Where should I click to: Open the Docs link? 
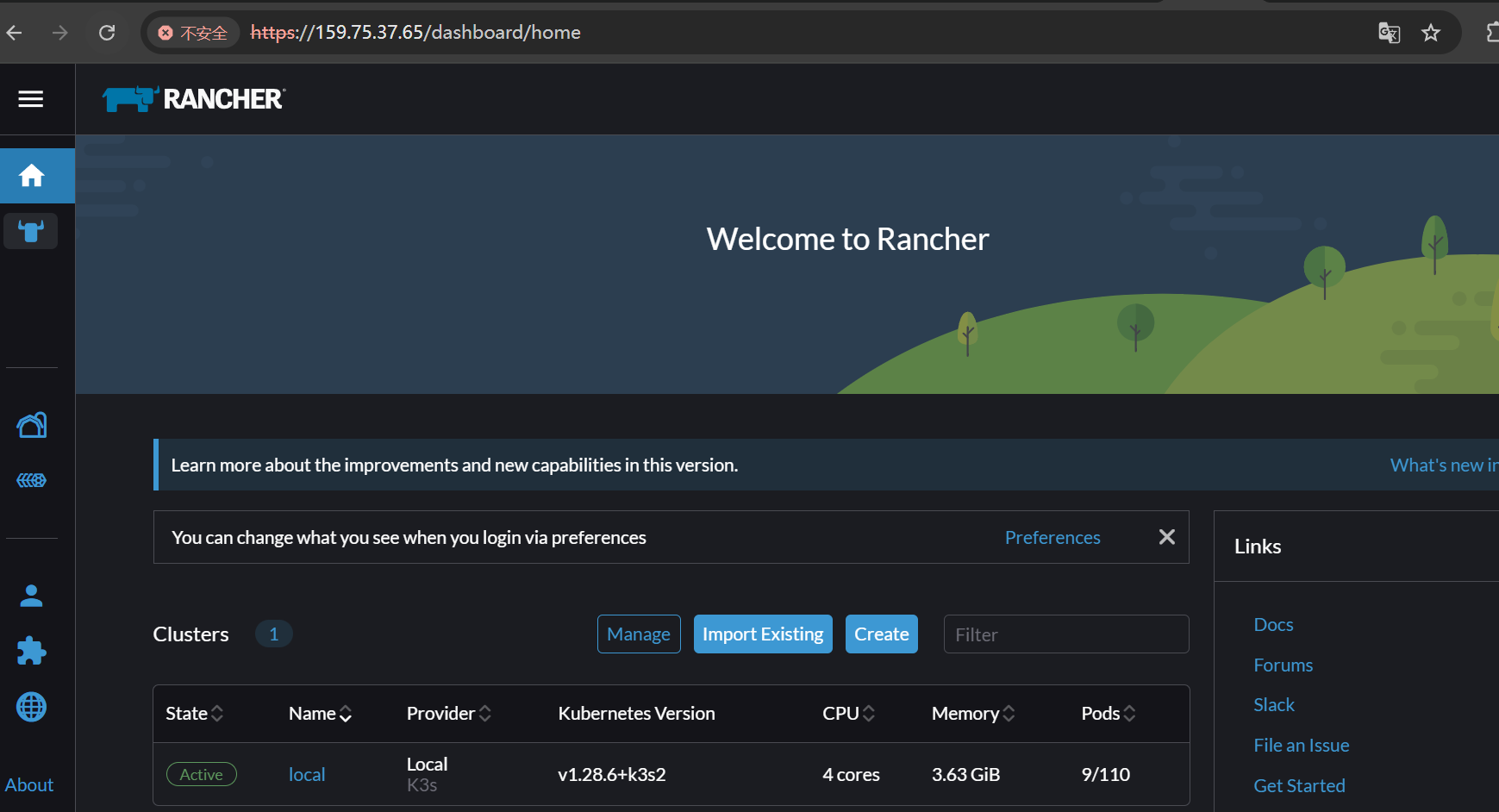pos(1273,625)
